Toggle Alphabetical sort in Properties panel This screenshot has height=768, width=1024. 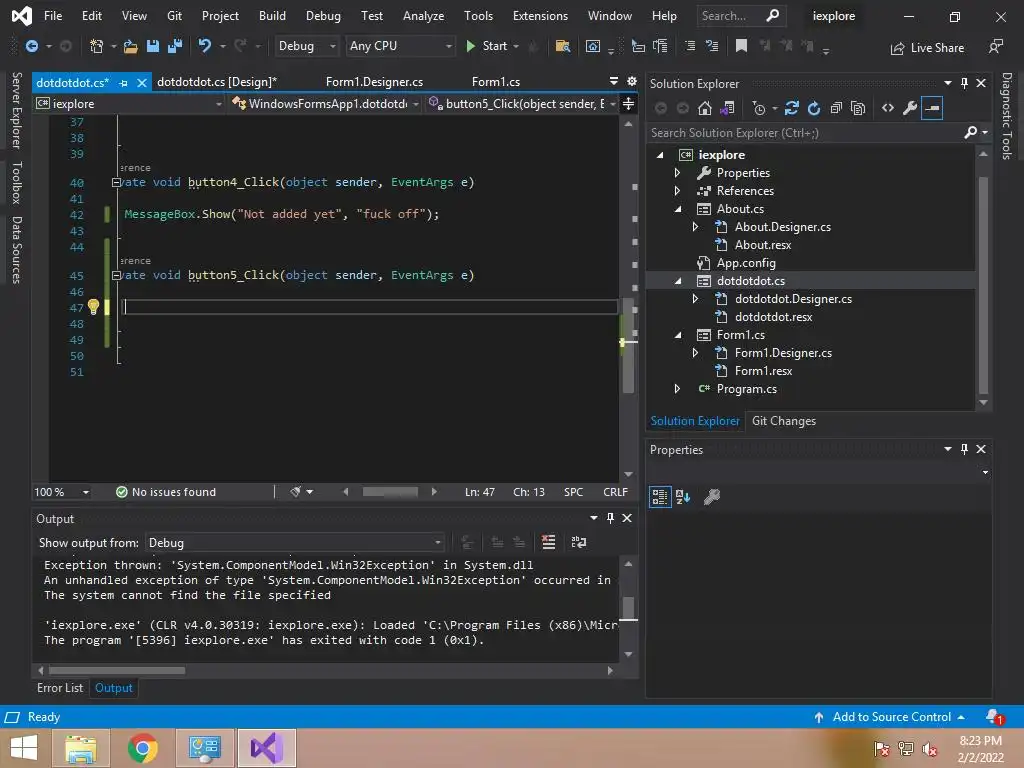[x=683, y=497]
